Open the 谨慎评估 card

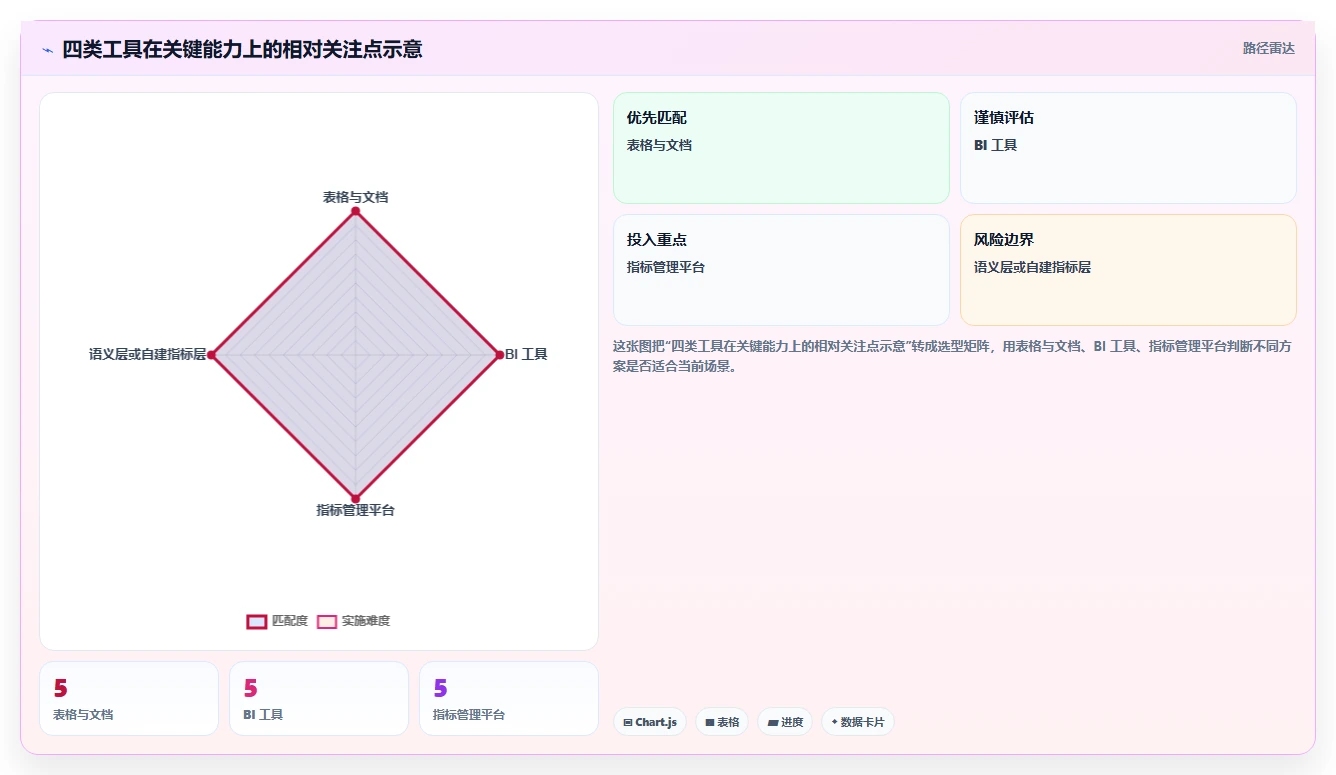[1128, 148]
